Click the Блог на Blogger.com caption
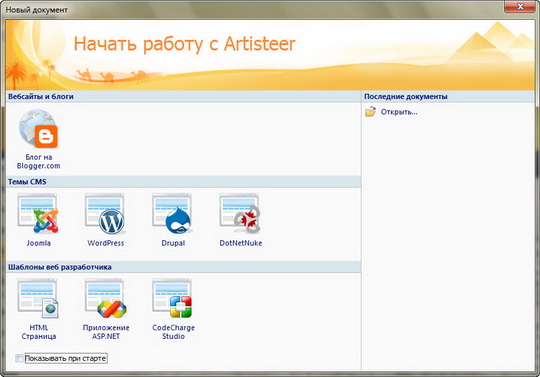Image resolution: width=540 pixels, height=377 pixels. [39, 161]
